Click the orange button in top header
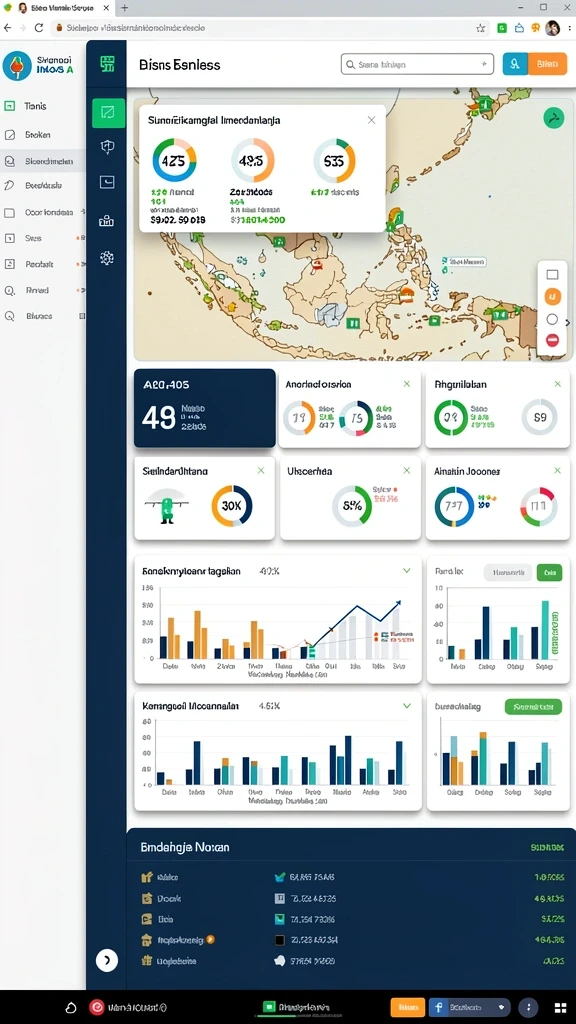Screen dimensions: 576x1024 547,64
